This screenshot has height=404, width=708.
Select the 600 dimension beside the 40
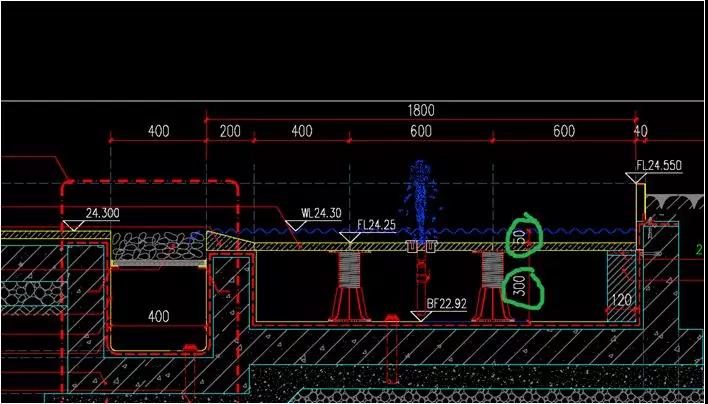tap(564, 131)
